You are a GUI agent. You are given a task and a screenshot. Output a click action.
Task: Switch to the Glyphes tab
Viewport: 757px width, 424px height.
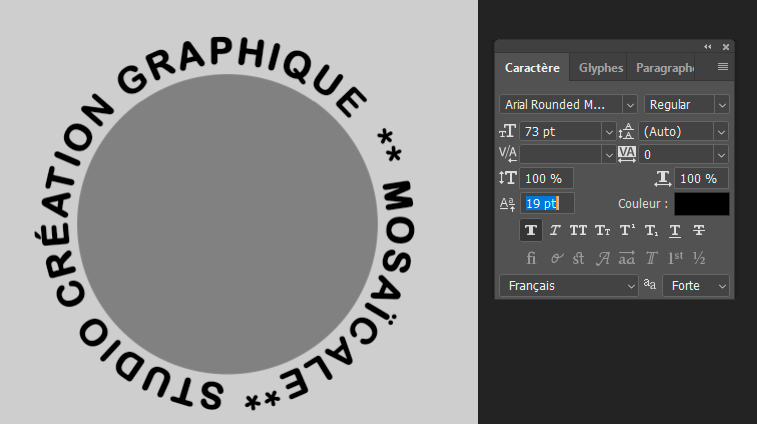click(600, 68)
